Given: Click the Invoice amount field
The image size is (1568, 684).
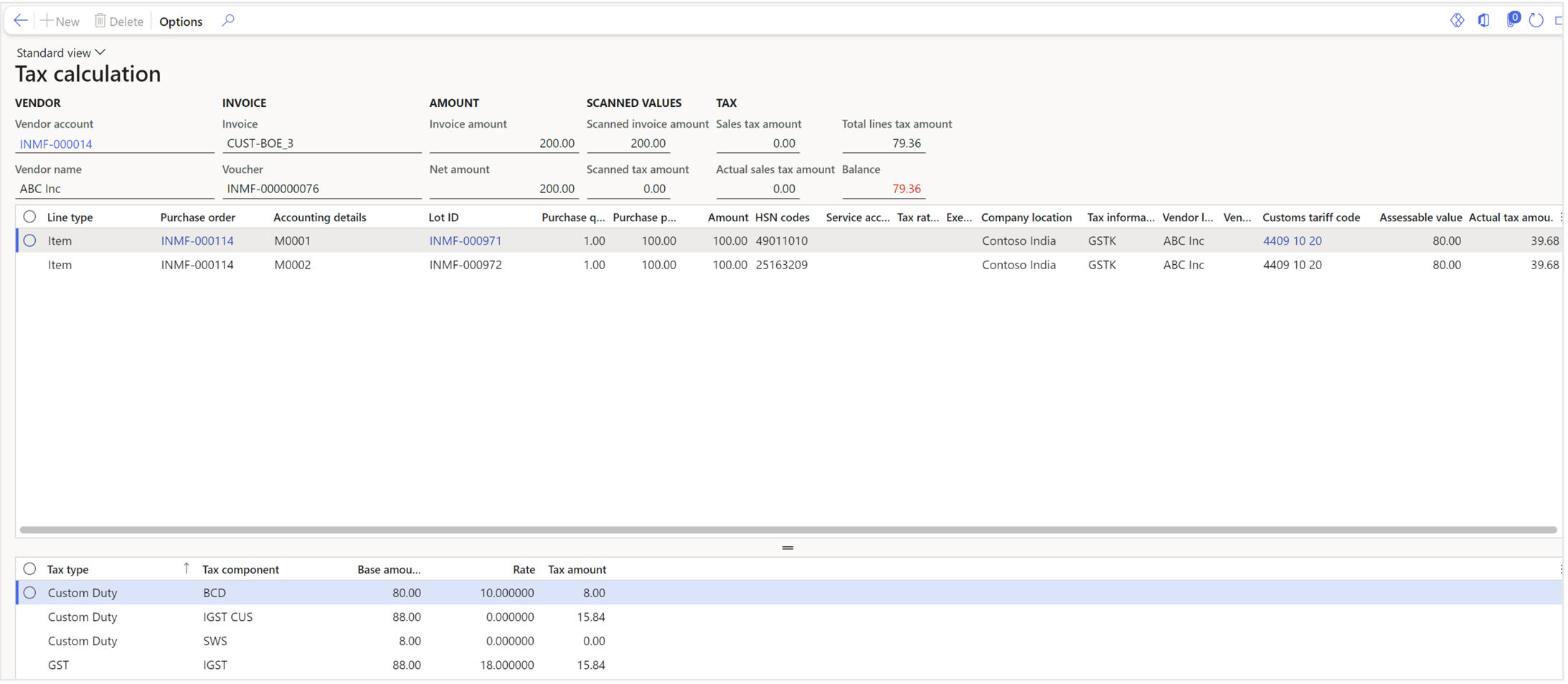Looking at the screenshot, I should pyautogui.click(x=503, y=144).
